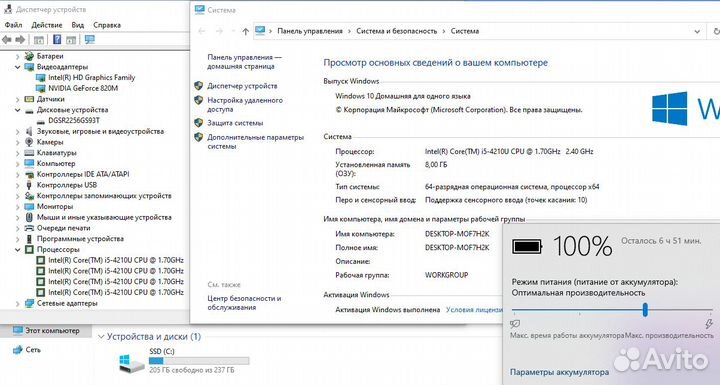
Task: Click the Мониторы category icon
Action: tap(29, 207)
